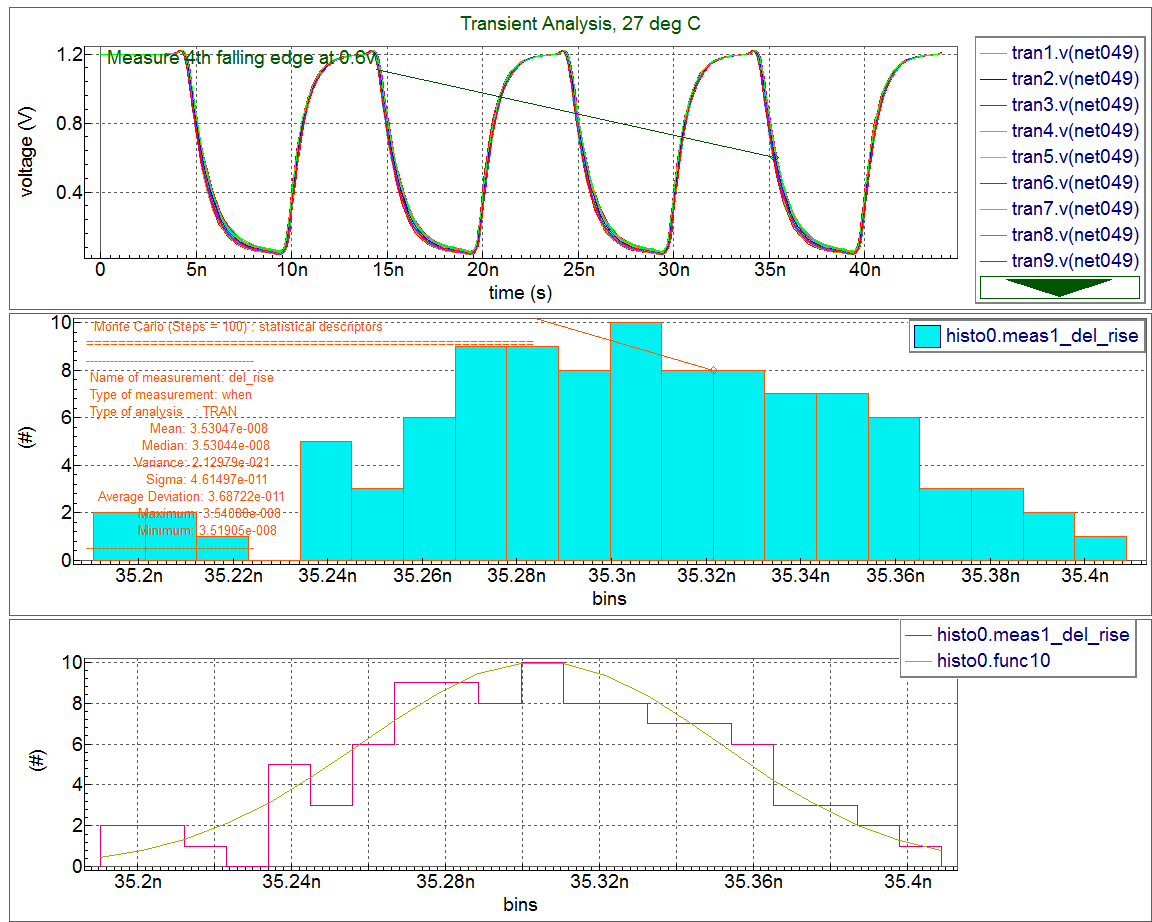Click the tallest cyan histogram bar of count 10
Viewport: 1152px width, 922px height.
click(636, 442)
